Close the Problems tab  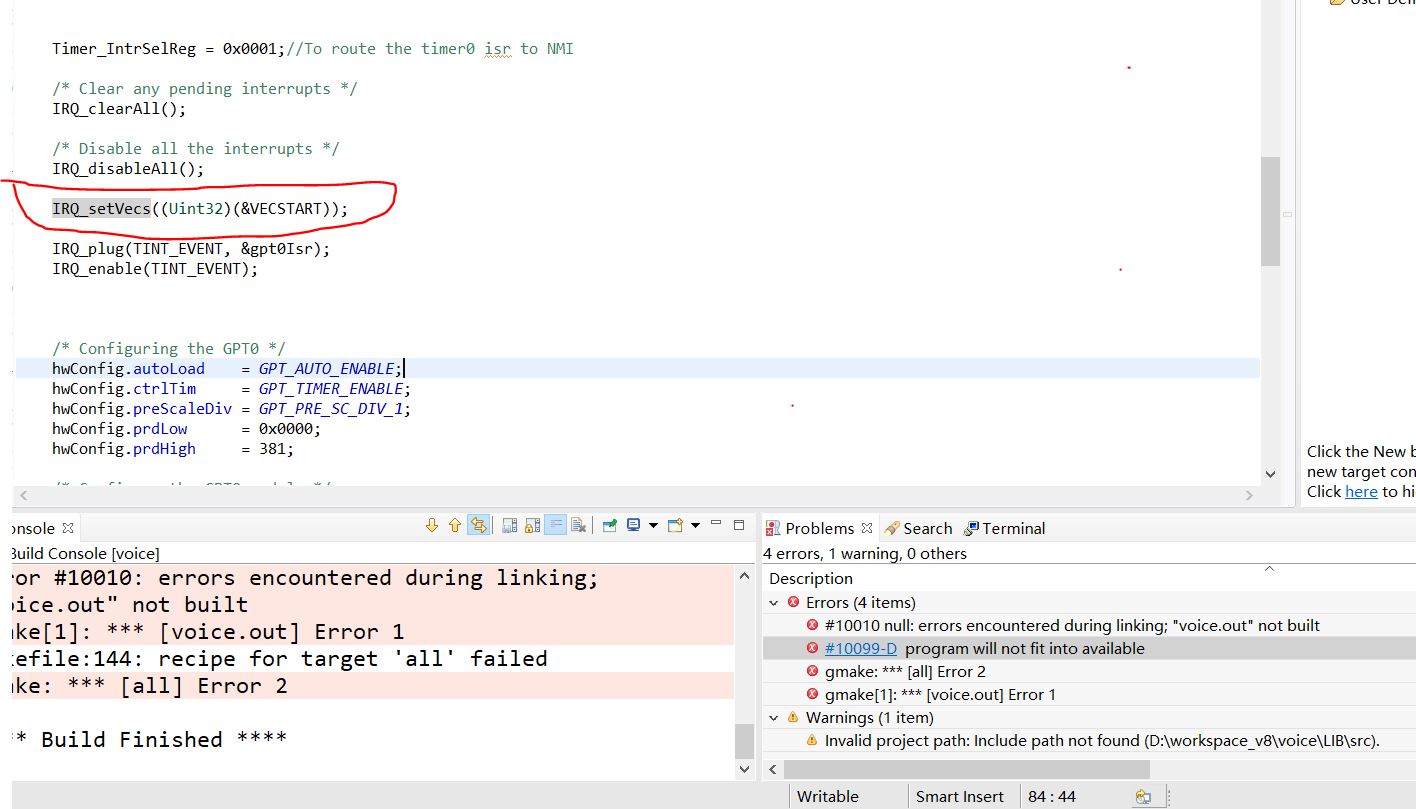[x=866, y=528]
